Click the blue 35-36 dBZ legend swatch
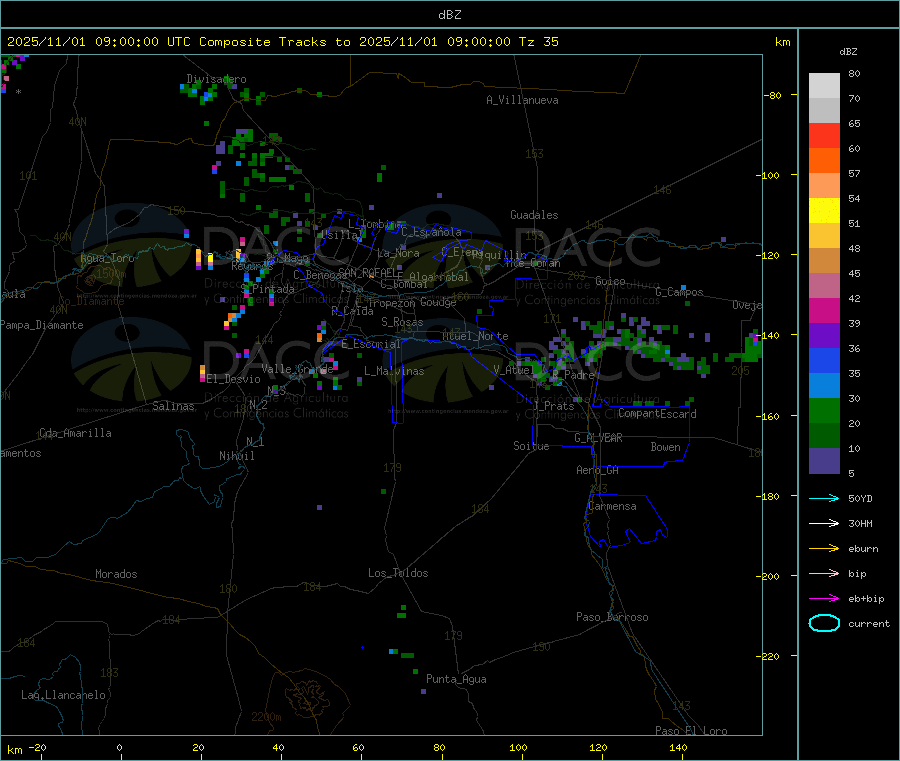Image resolution: width=900 pixels, height=761 pixels. coord(824,360)
